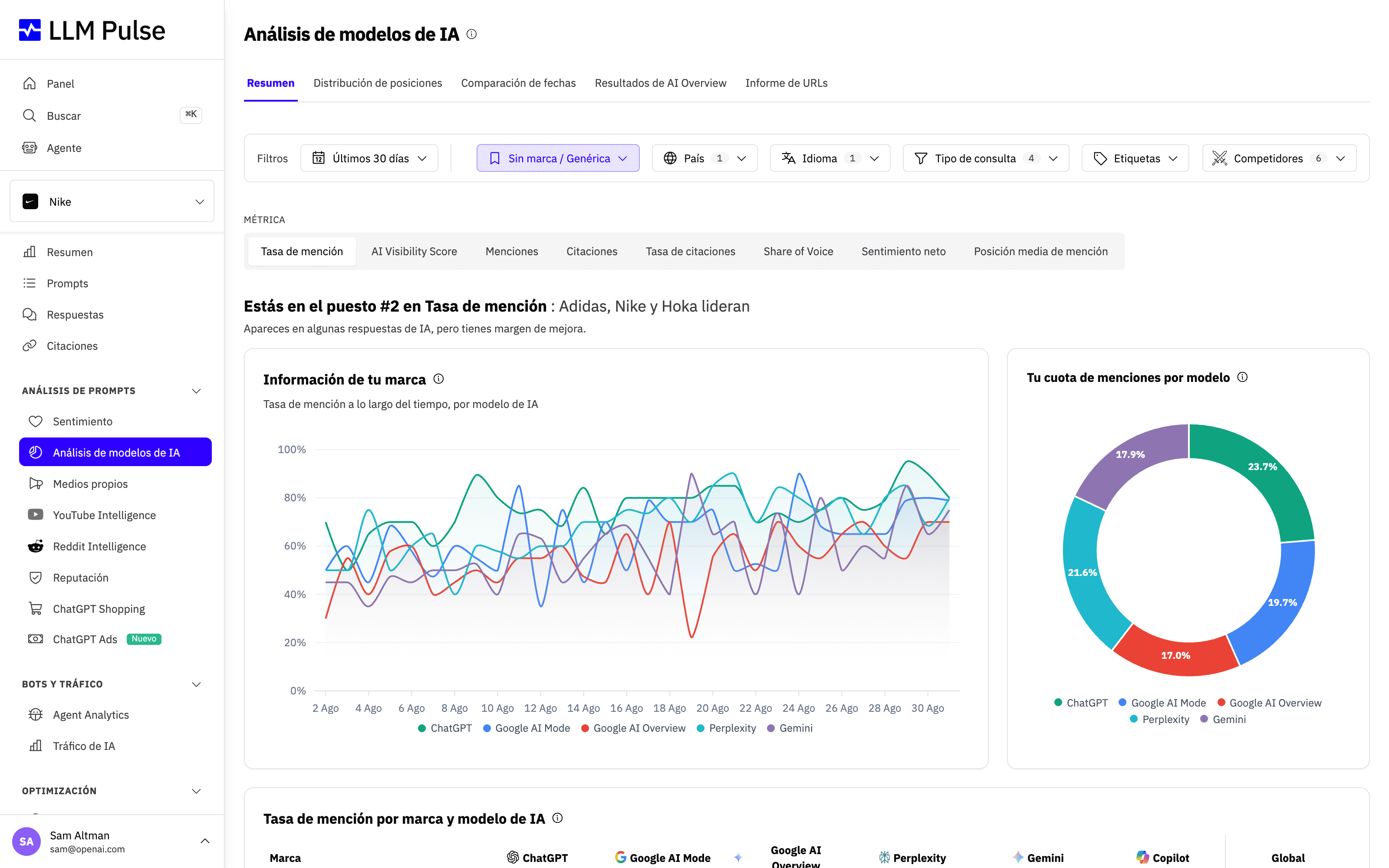
Task: Open the Tipo de consulta dropdown
Action: pos(985,158)
